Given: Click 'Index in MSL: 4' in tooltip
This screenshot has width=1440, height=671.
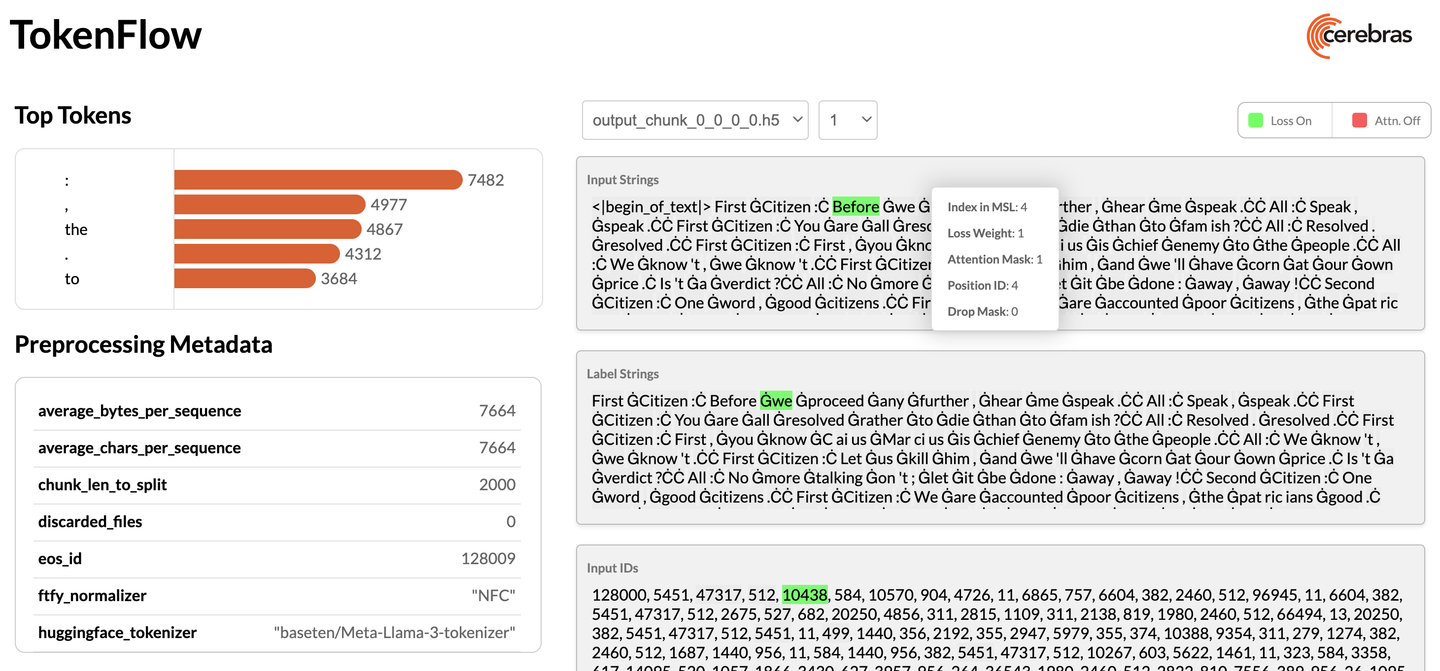Looking at the screenshot, I should point(987,207).
